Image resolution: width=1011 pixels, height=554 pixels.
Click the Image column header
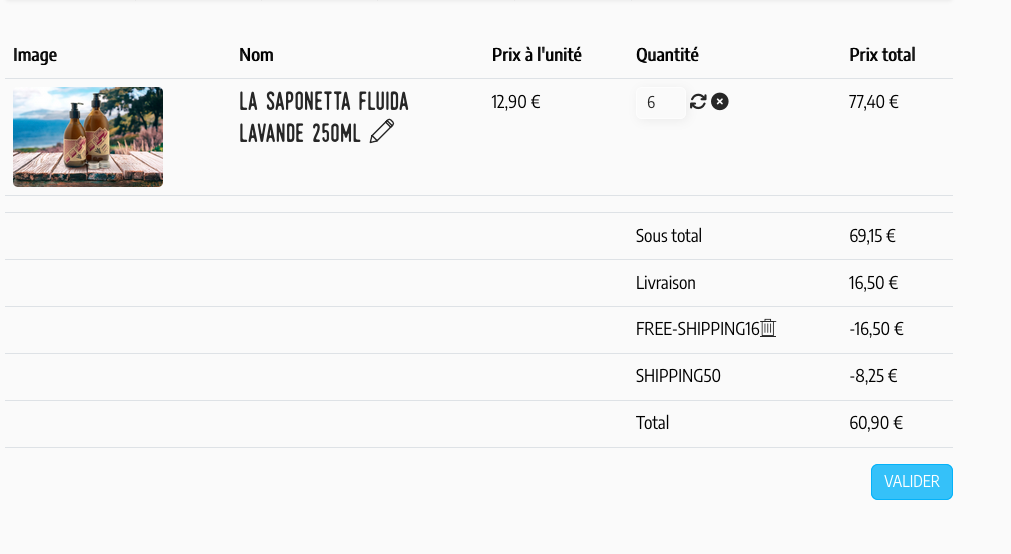35,55
